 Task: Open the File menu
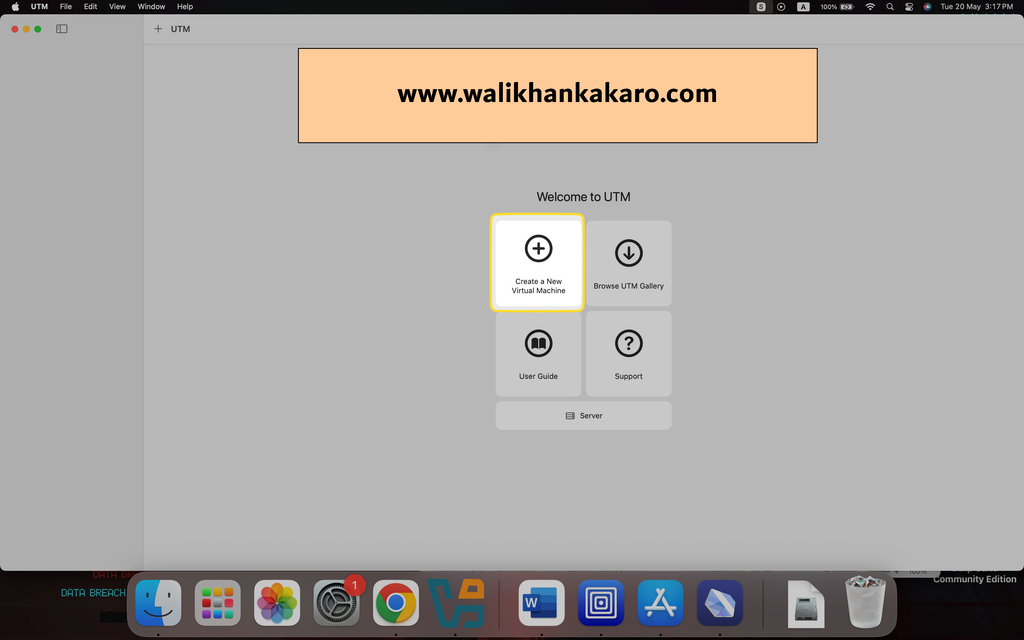pos(66,7)
